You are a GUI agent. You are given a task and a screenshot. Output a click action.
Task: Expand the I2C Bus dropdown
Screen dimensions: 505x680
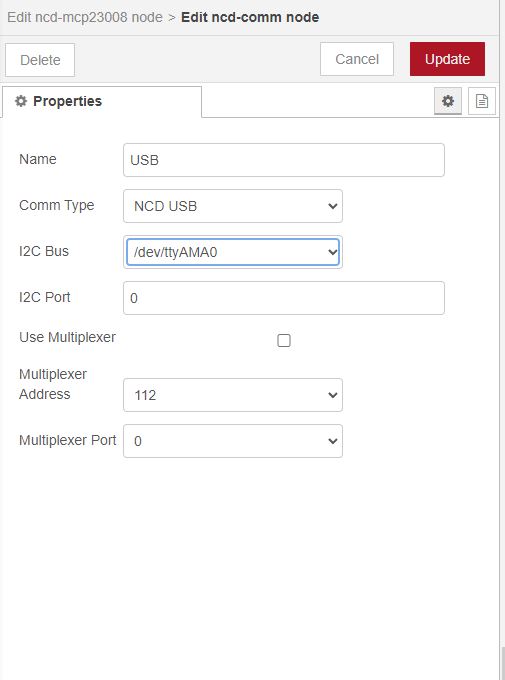233,252
